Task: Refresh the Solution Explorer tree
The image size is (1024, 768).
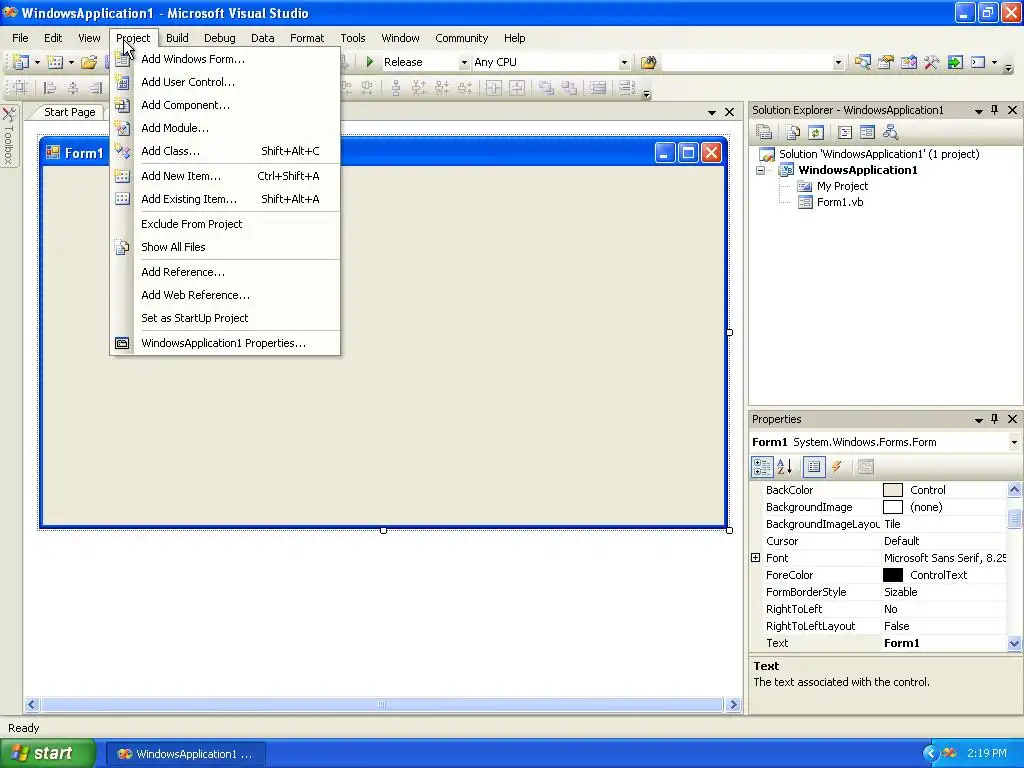Action: tap(816, 133)
